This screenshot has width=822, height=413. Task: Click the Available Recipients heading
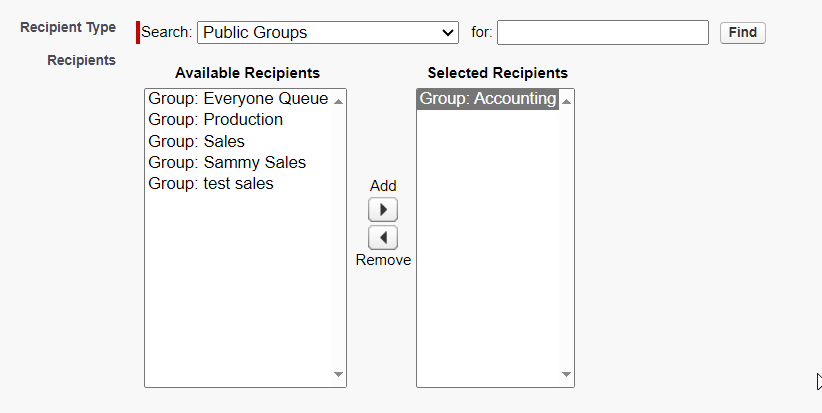point(247,73)
